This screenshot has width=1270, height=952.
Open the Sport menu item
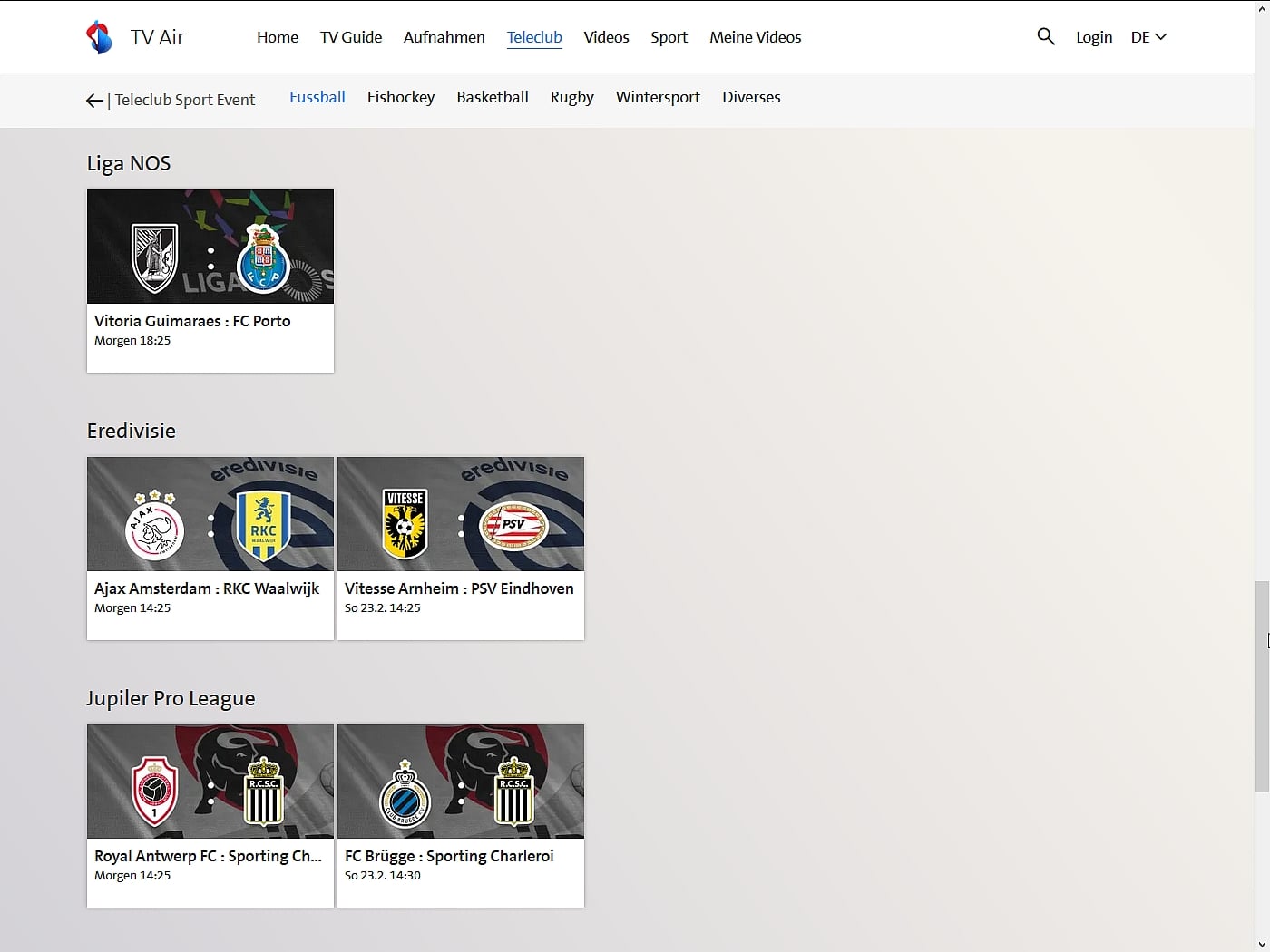tap(669, 37)
